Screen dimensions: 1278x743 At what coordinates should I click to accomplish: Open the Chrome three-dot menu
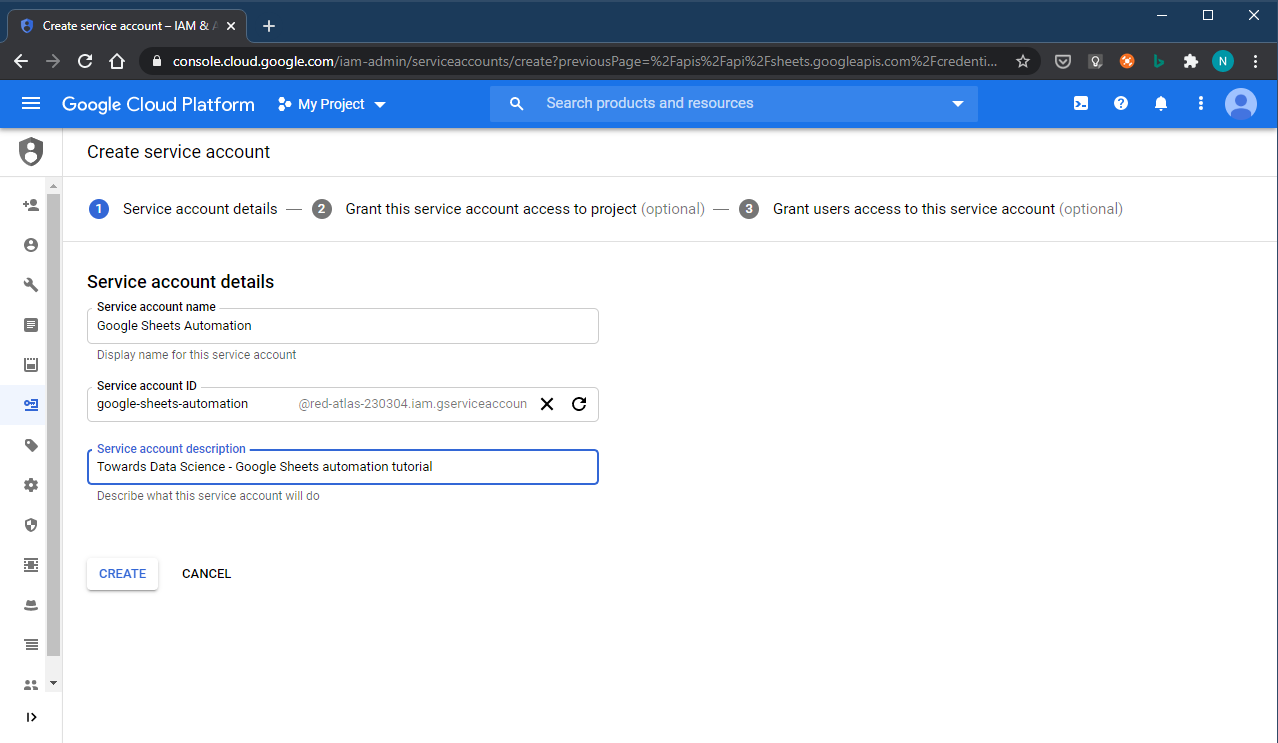tap(1255, 61)
